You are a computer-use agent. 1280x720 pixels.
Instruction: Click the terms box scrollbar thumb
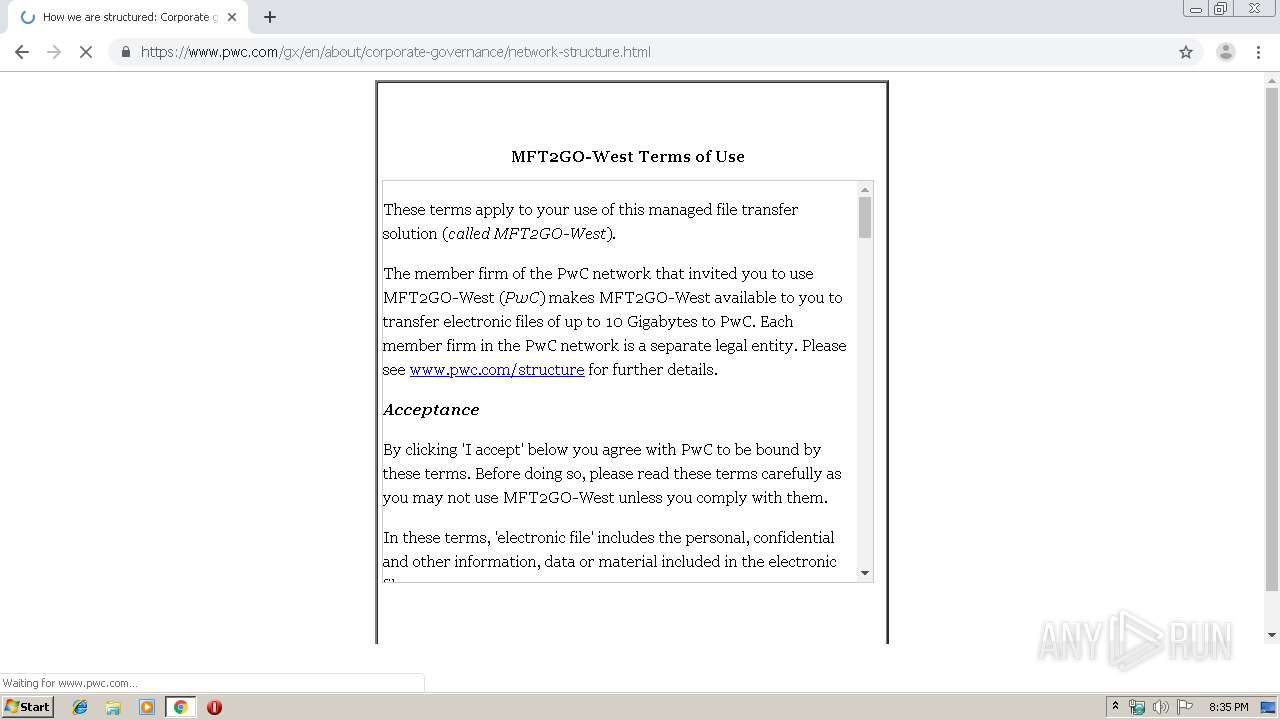[x=865, y=217]
